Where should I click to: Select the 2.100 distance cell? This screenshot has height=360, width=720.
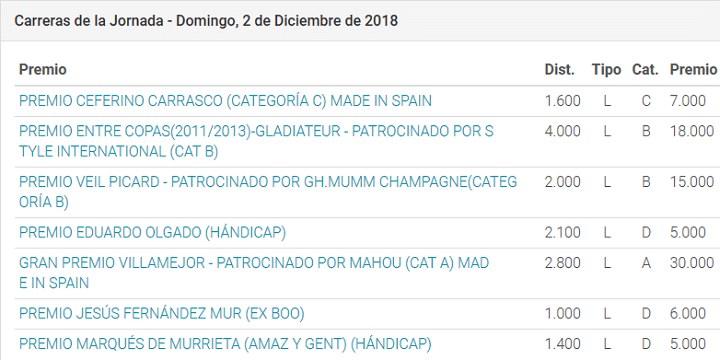[562, 233]
